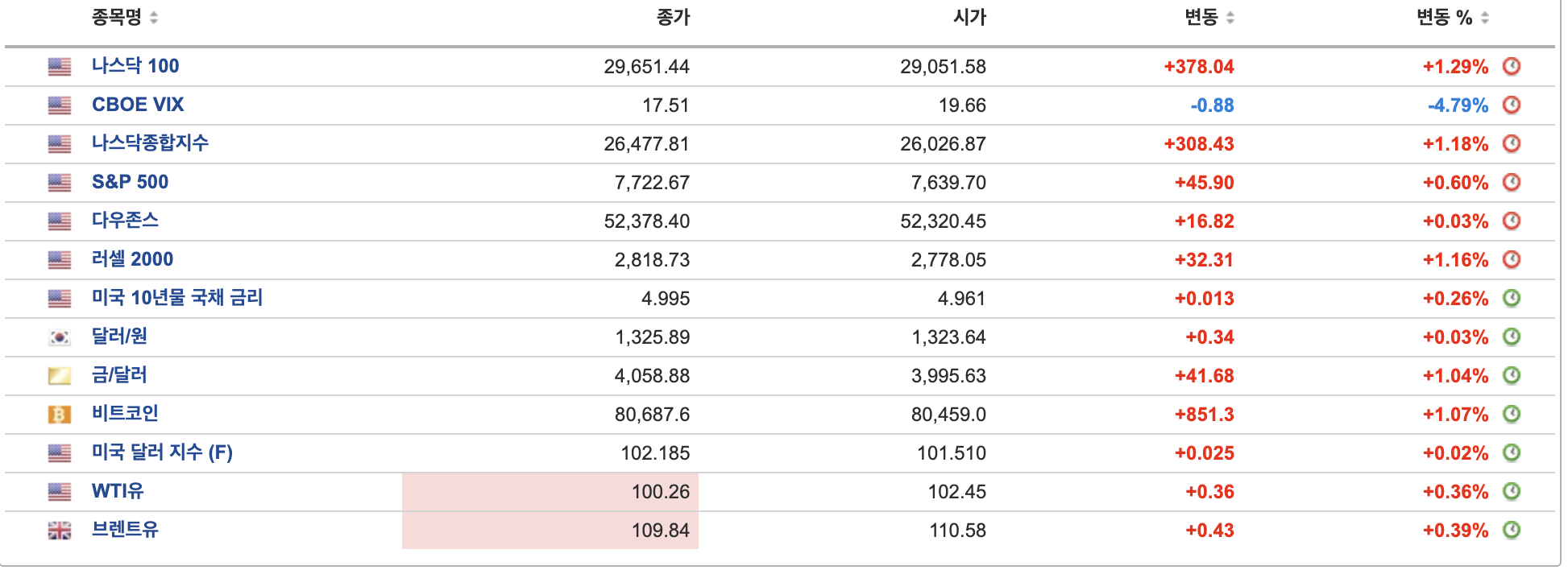Open the 다우존스 link
The width and height of the screenshot is (1568, 570).
(125, 221)
